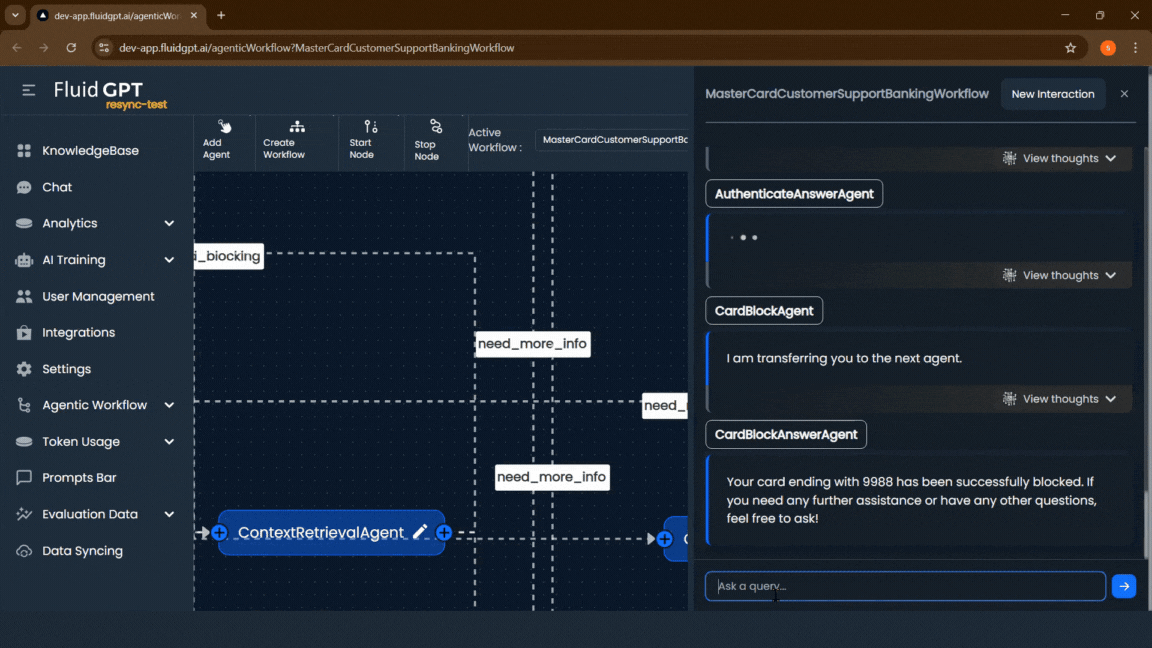Select User Management in sidebar
Viewport: 1152px width, 648px height.
coord(98,297)
